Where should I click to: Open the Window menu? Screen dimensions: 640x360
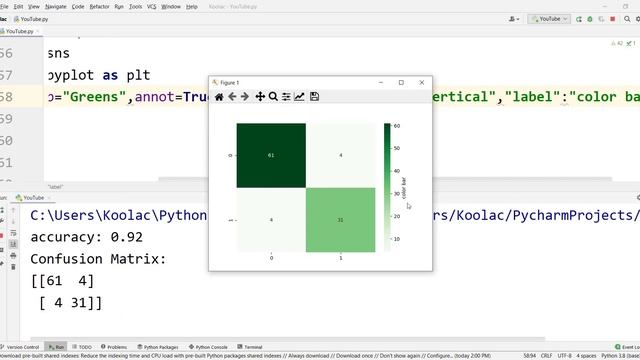[x=171, y=7]
